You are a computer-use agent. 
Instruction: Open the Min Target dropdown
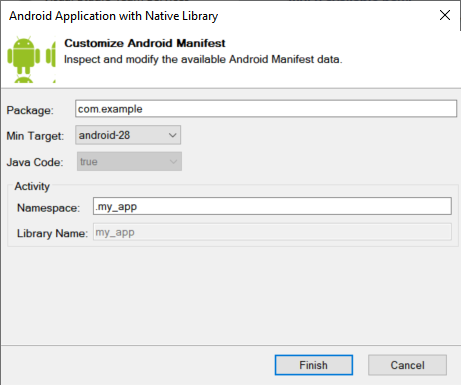(128, 135)
